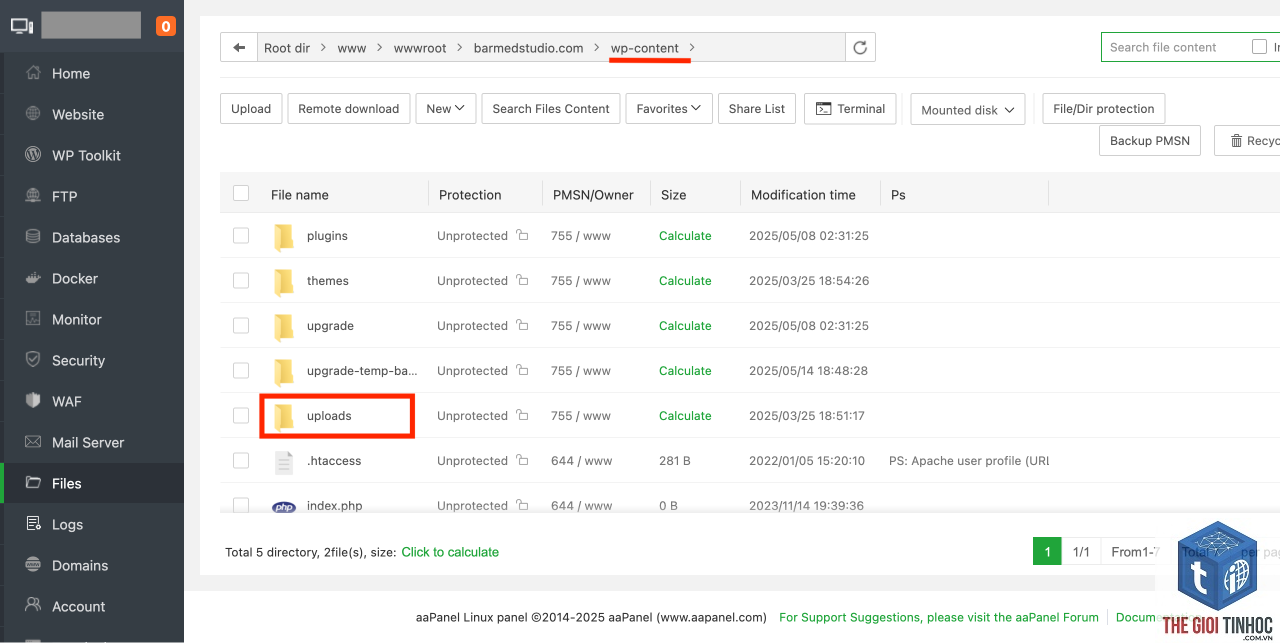Screen dimensions: 1280x643
Task: Click the Home house icon in sidebar
Action: (33, 73)
